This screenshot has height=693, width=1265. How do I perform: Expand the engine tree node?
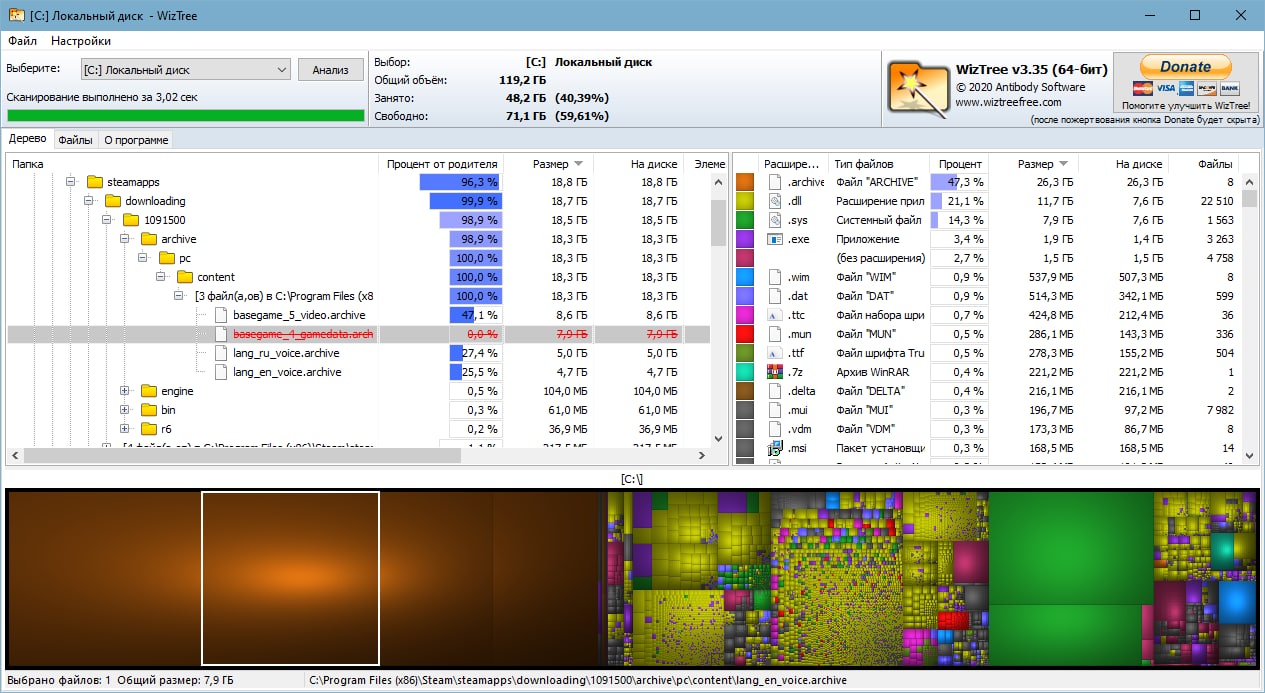pos(125,391)
